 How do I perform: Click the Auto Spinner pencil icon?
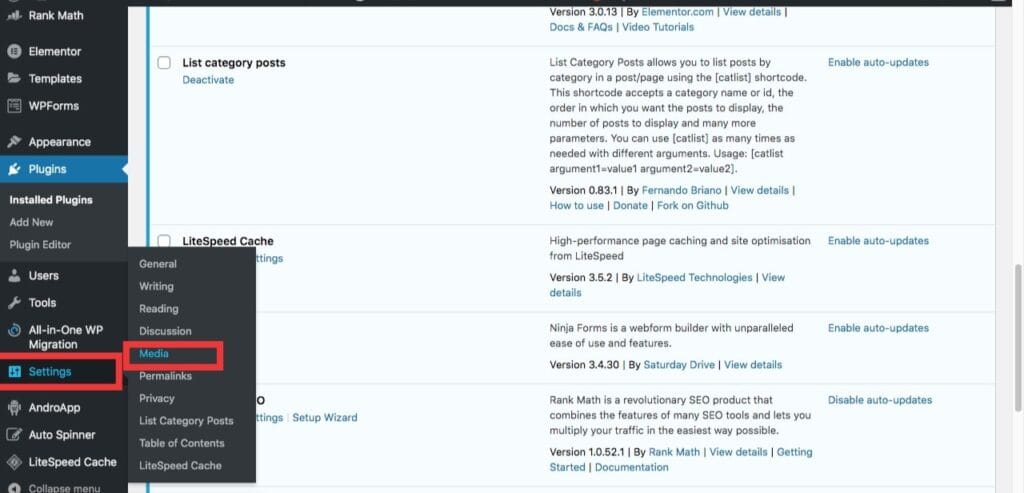(14, 435)
